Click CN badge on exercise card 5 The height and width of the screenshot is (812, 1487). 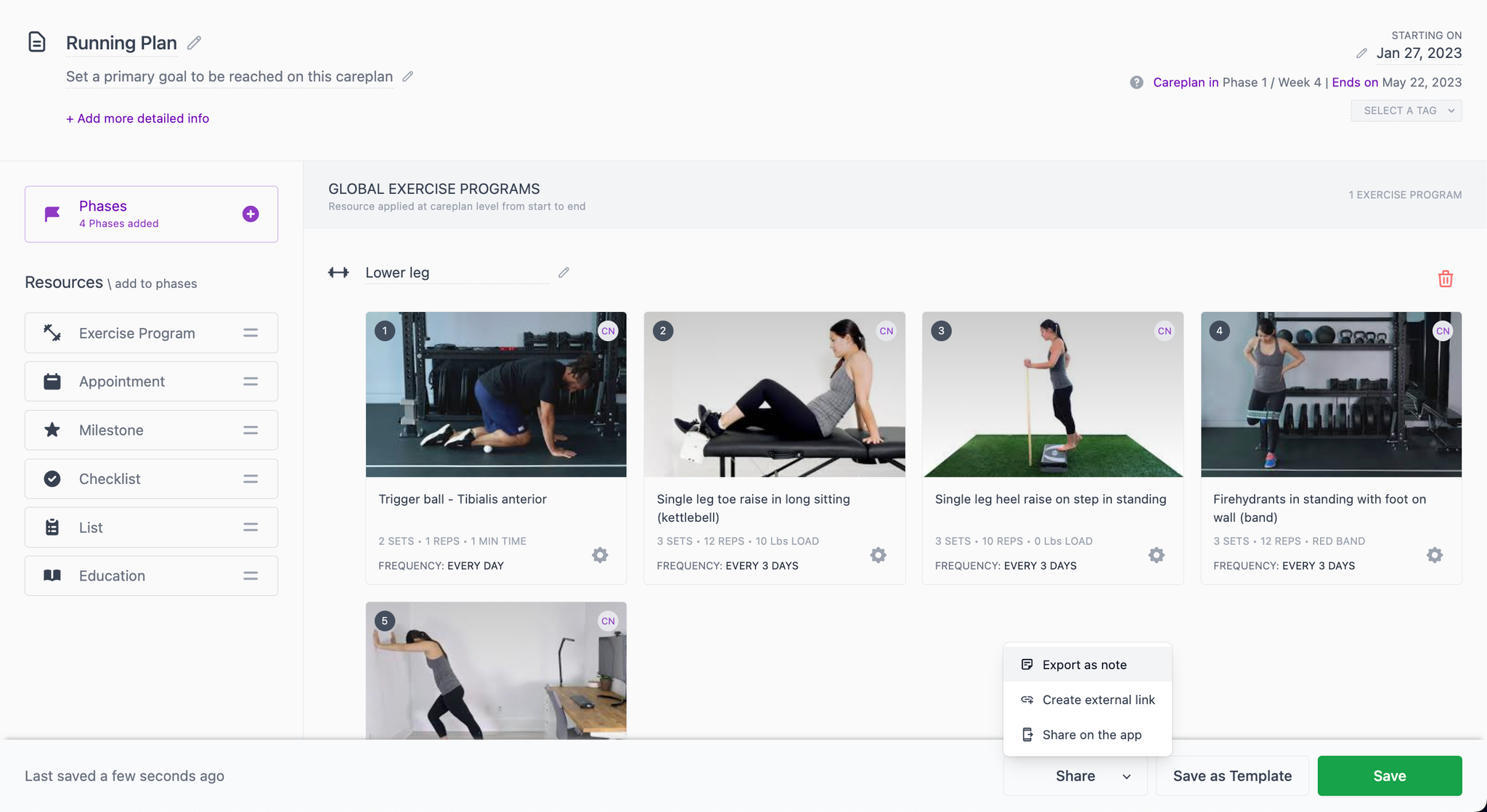(608, 621)
